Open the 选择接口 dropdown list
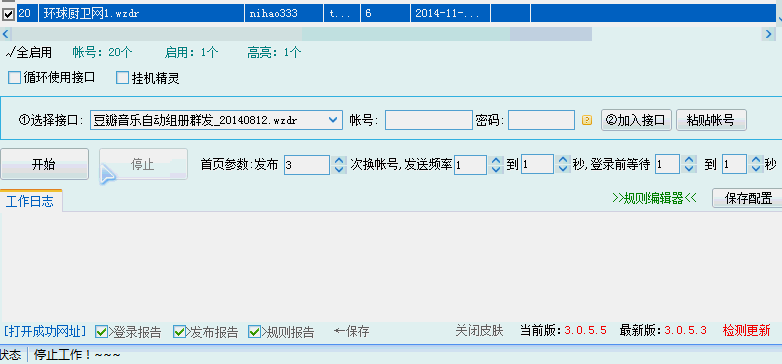782x364 pixels. tap(333, 120)
